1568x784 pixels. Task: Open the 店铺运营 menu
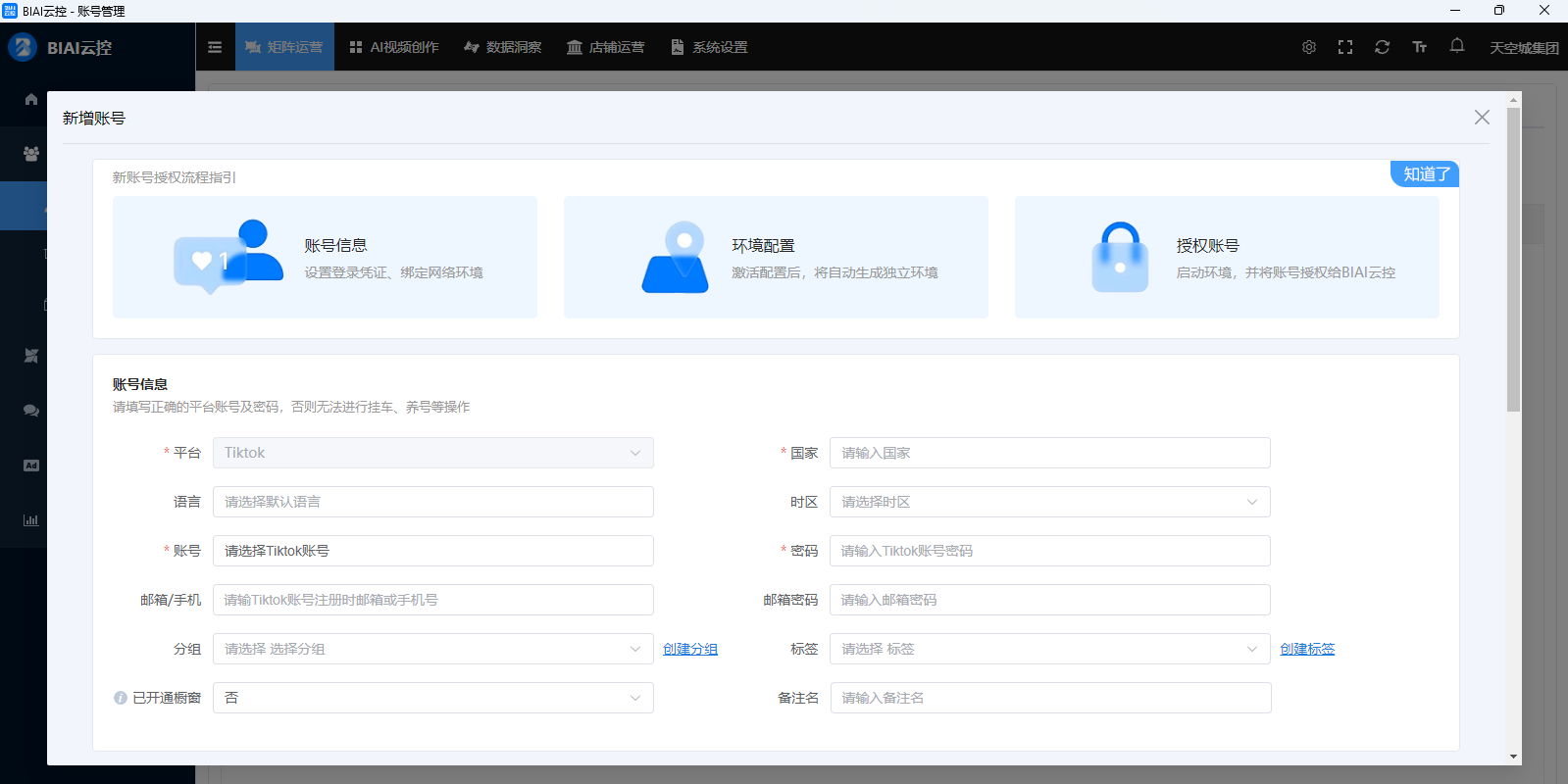(605, 47)
